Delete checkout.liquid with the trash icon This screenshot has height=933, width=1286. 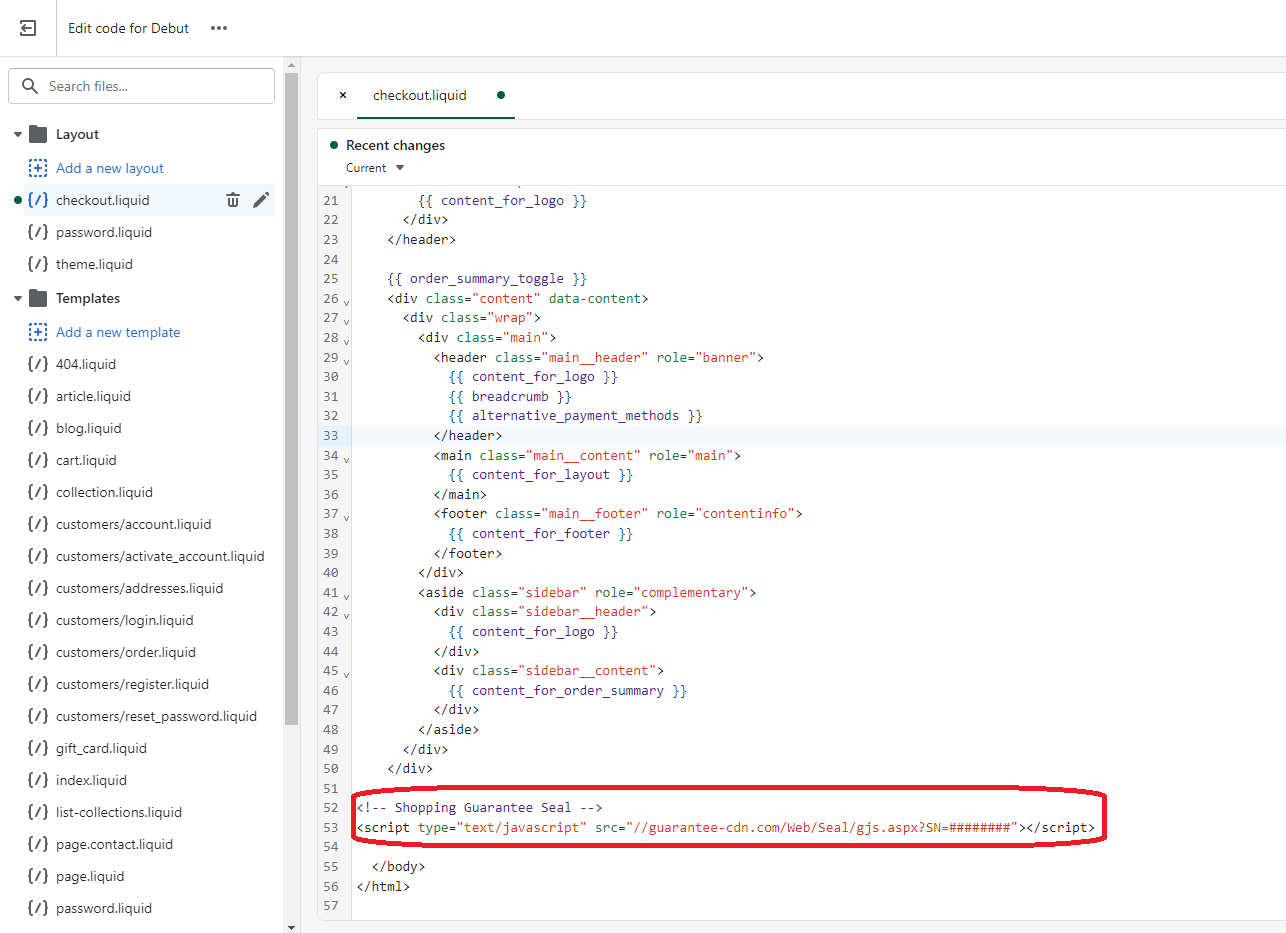tap(233, 200)
